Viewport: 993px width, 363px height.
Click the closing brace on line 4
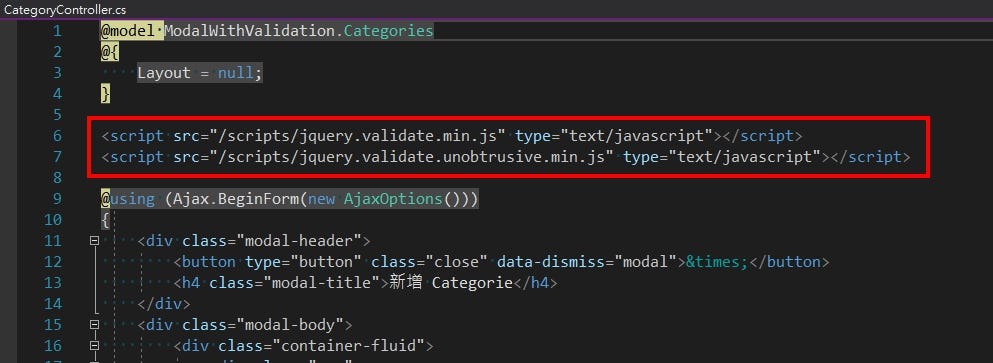tap(105, 94)
